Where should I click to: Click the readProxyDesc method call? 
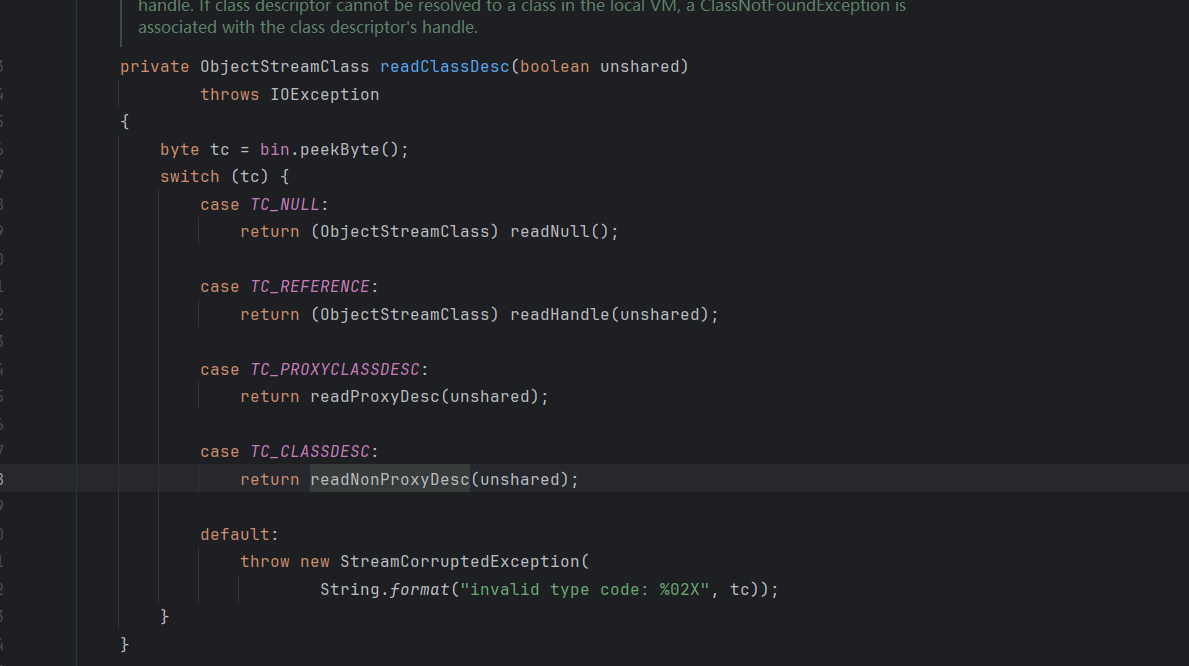tap(374, 397)
